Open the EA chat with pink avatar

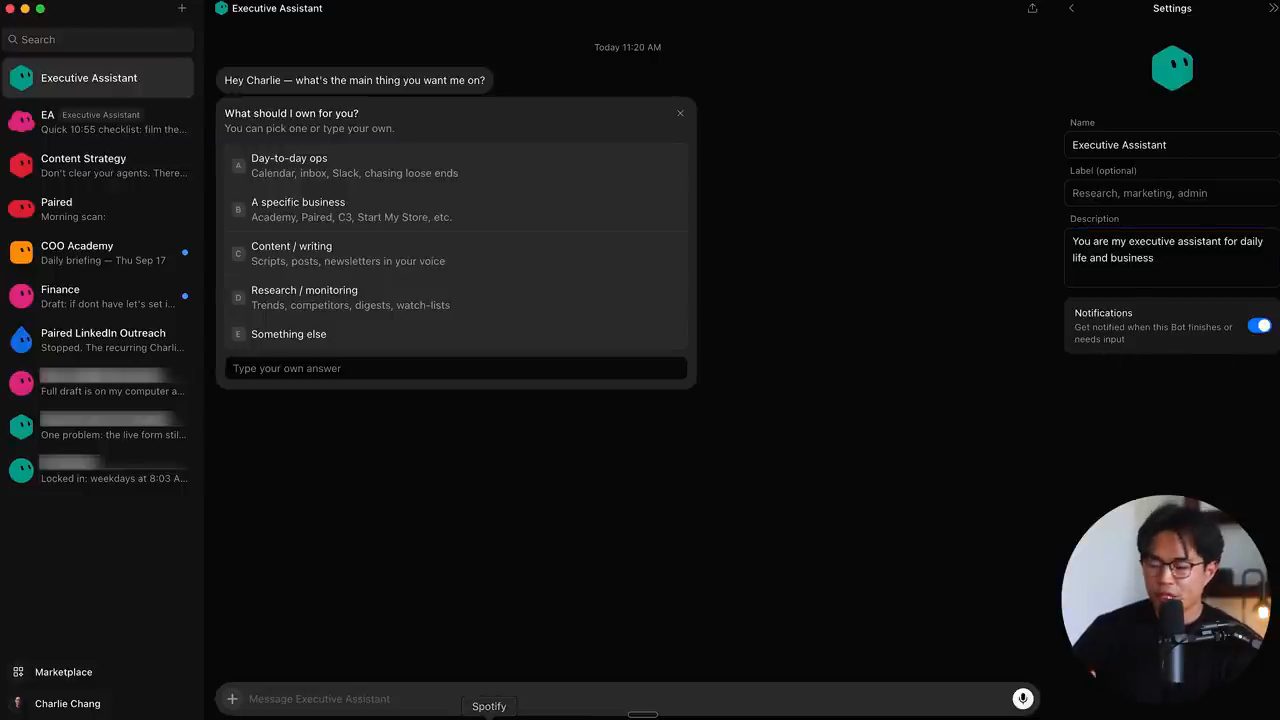pos(98,121)
